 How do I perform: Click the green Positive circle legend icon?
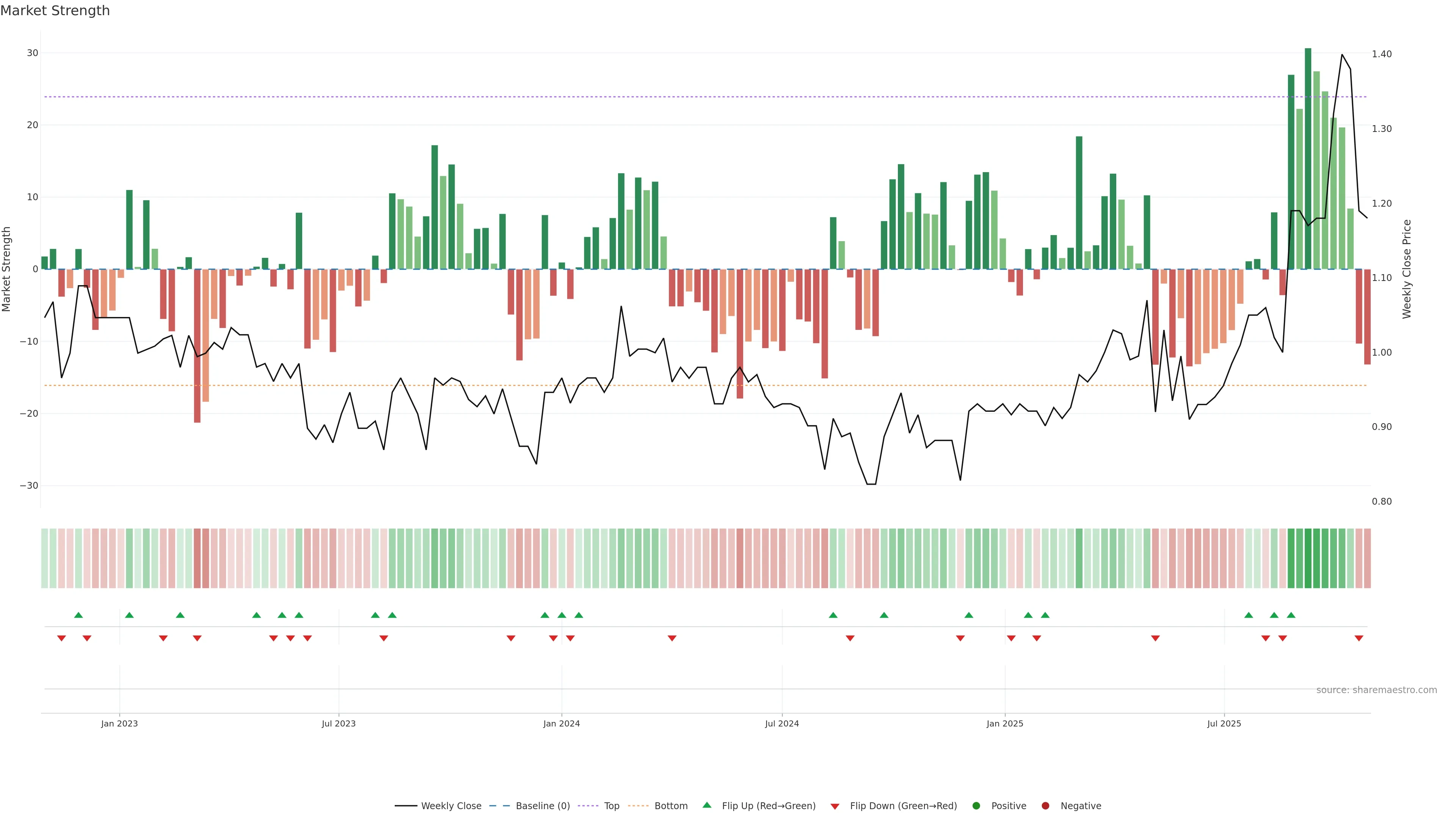click(x=976, y=806)
